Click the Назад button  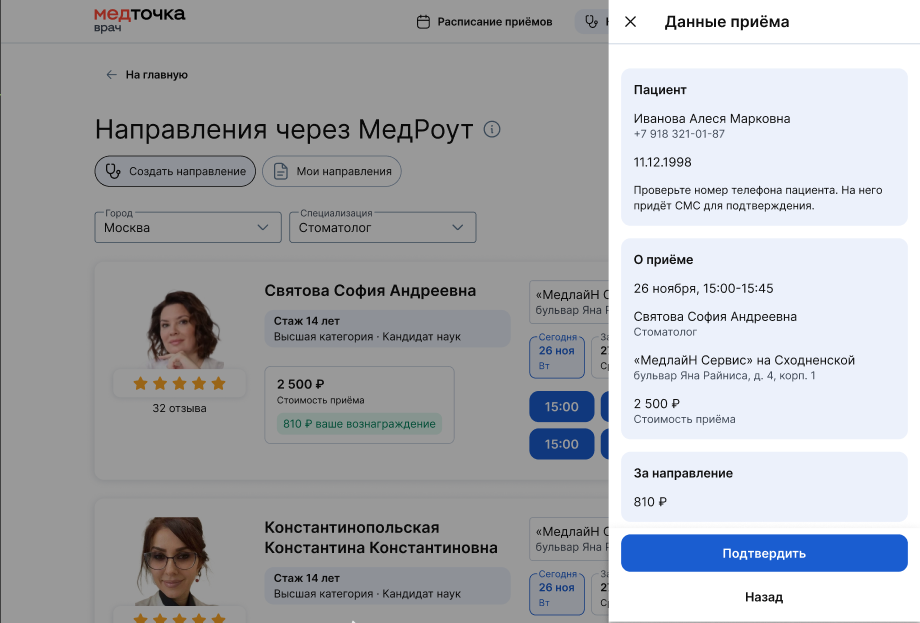[763, 597]
